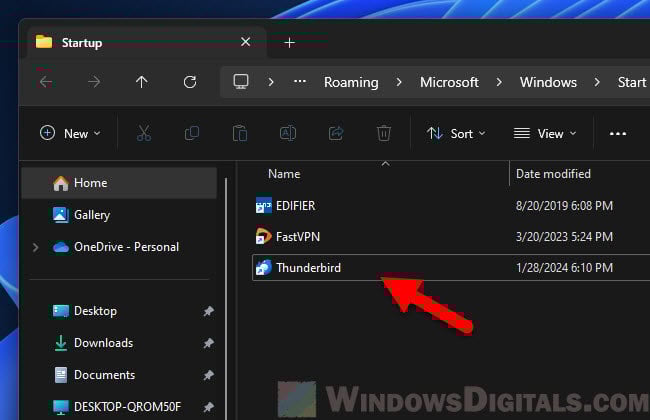
Task: Click the pin icon beside Downloads
Action: pyautogui.click(x=208, y=343)
